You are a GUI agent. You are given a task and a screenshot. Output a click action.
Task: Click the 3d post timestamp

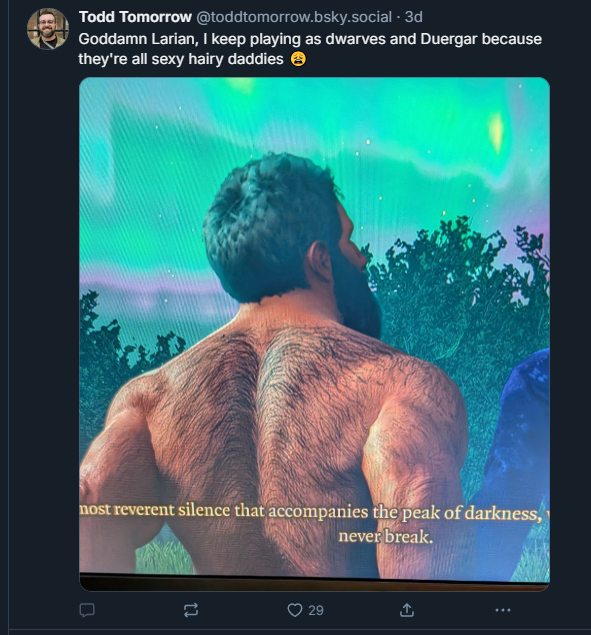414,17
